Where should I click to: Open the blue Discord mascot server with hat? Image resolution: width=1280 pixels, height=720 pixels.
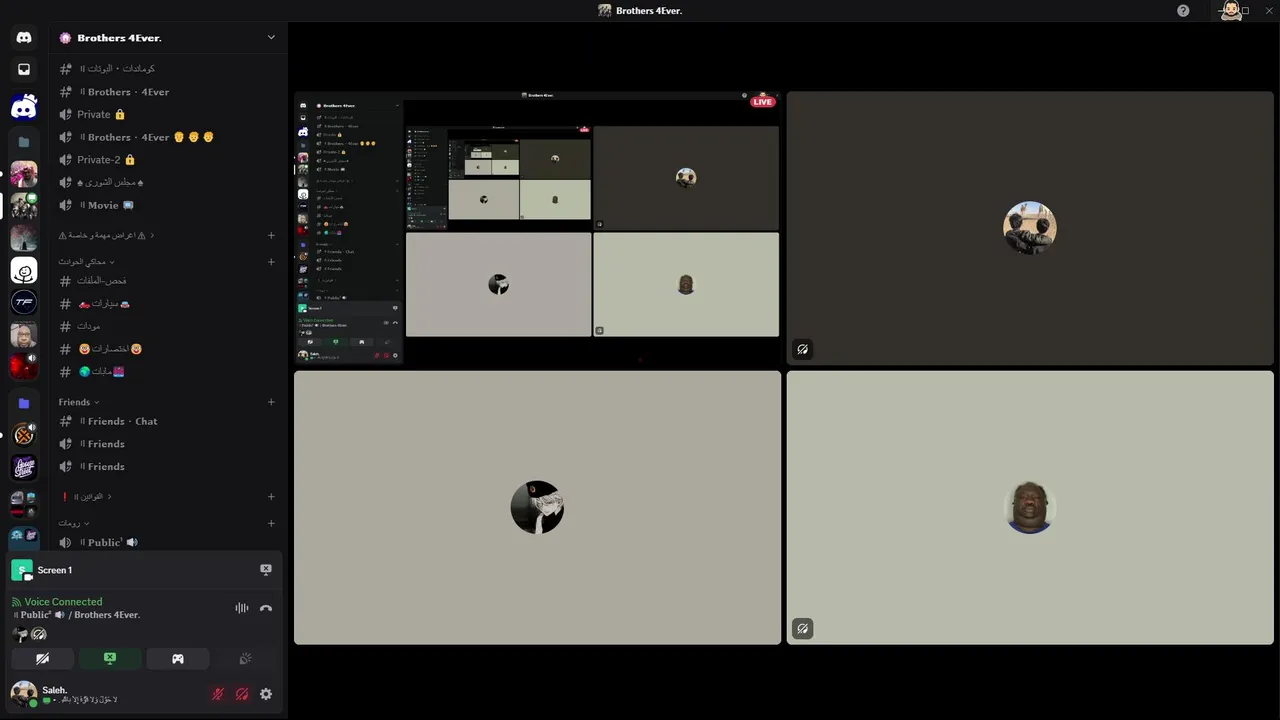(x=24, y=107)
